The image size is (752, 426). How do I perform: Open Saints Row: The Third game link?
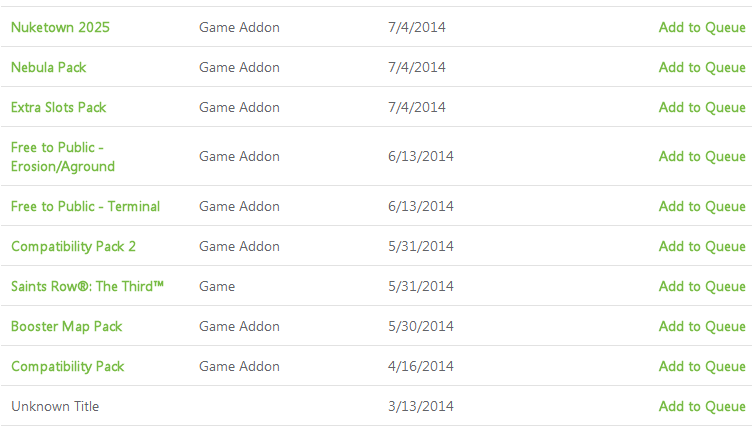pyautogui.click(x=87, y=286)
